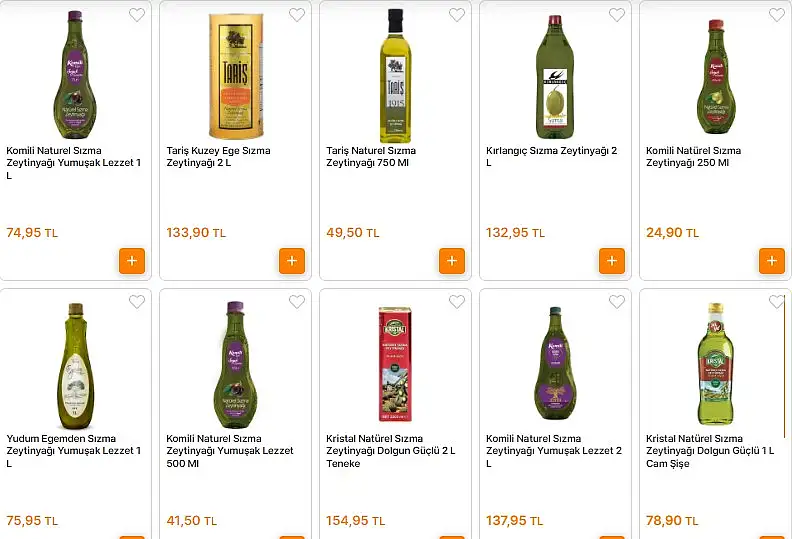Favorite the Komili Yumuşak Lezzet 1 L

[x=137, y=15]
